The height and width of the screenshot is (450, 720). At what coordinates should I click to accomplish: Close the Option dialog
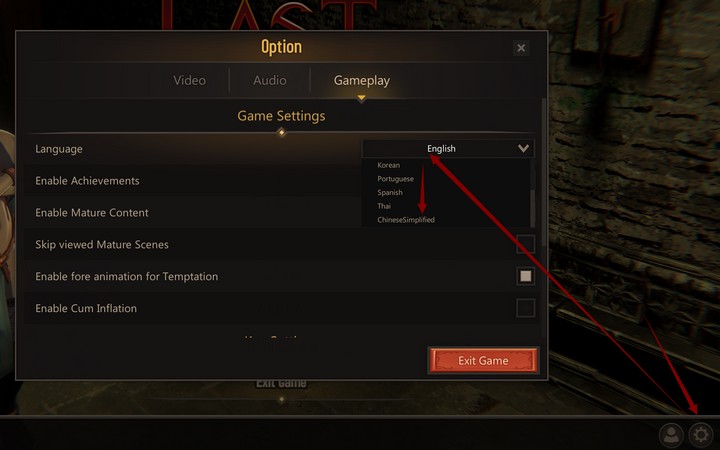pos(521,48)
